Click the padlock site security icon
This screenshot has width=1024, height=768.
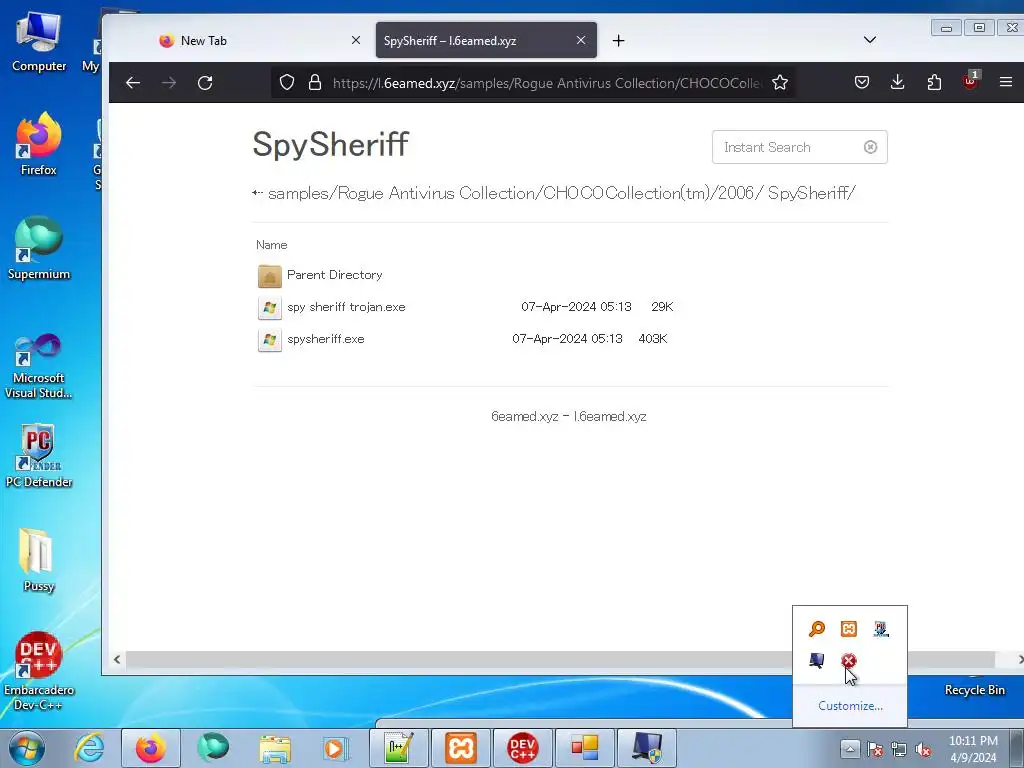(315, 82)
